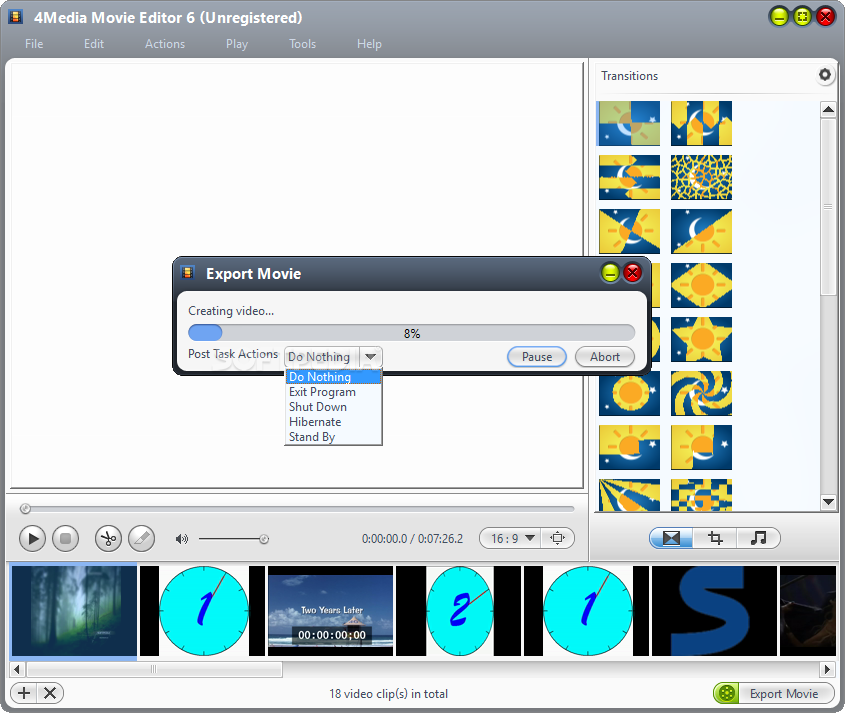845x713 pixels.
Task: Click the Export Movie button at bottom
Action: 774,694
